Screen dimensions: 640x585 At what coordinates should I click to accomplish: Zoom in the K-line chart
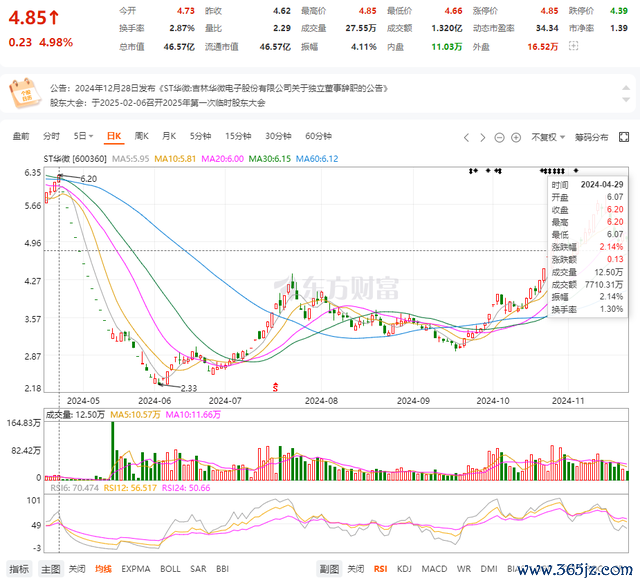pyautogui.click(x=516, y=138)
